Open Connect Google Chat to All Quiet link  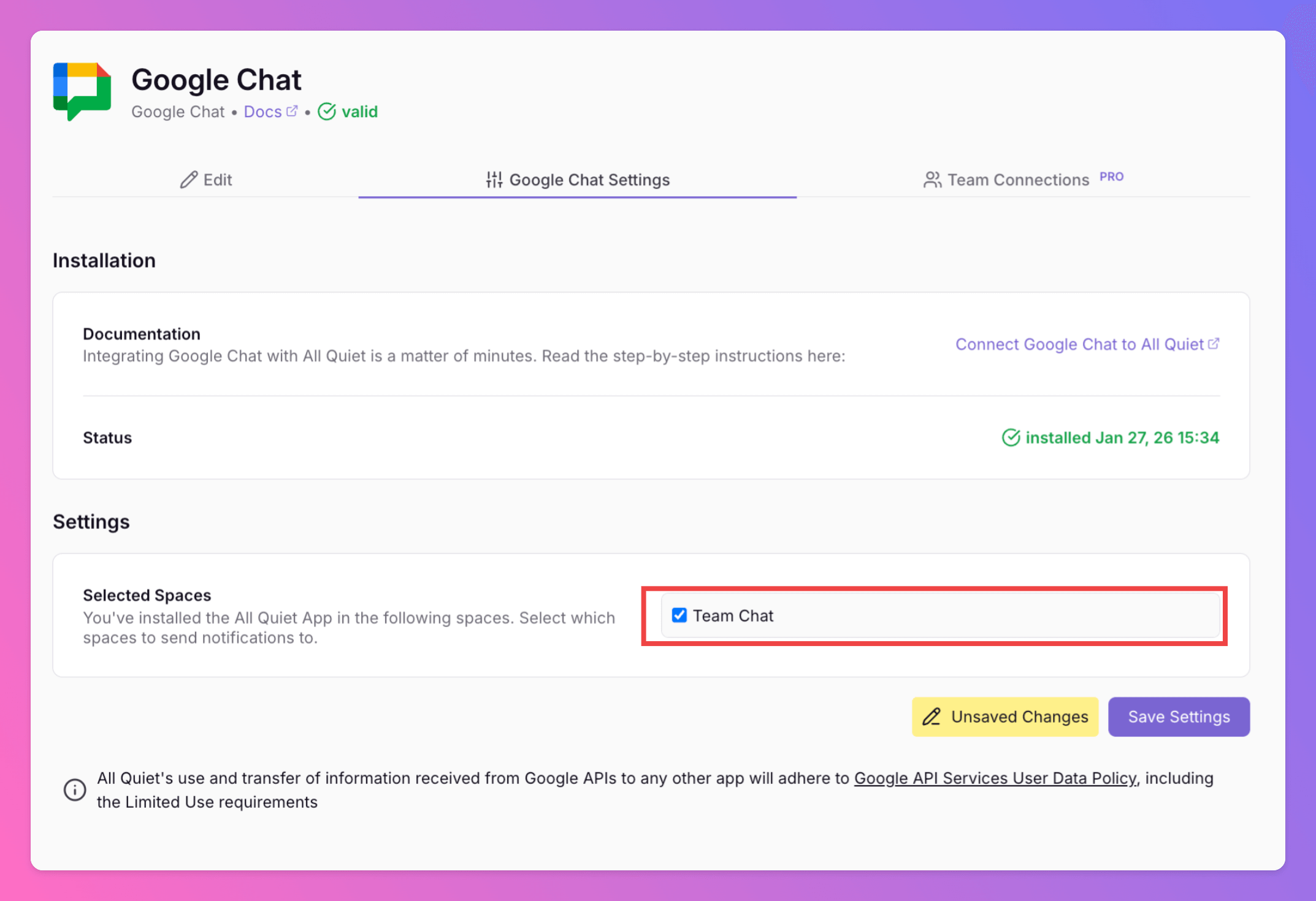click(x=1079, y=344)
